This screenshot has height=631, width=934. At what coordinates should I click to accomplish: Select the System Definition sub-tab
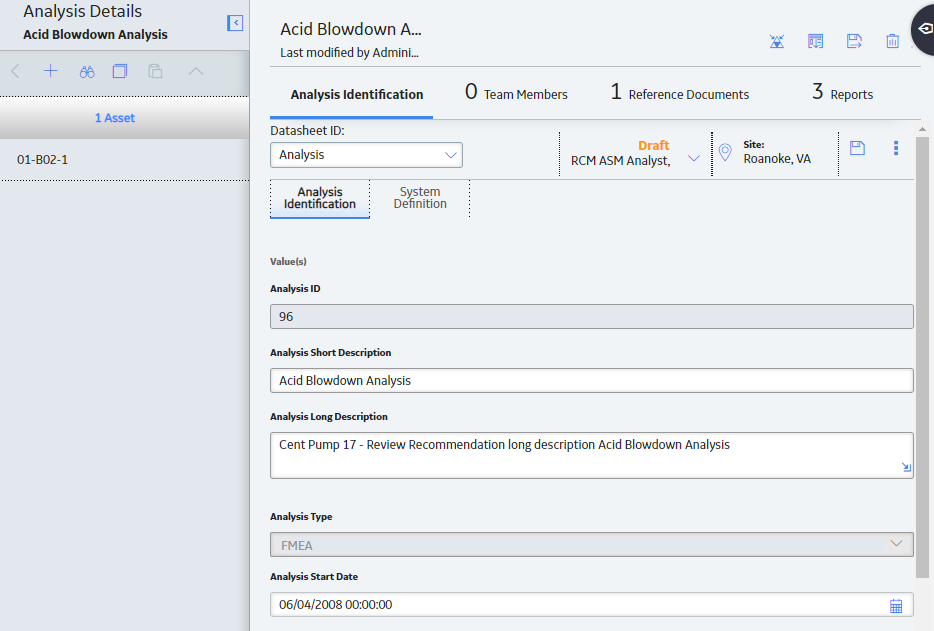coord(420,198)
